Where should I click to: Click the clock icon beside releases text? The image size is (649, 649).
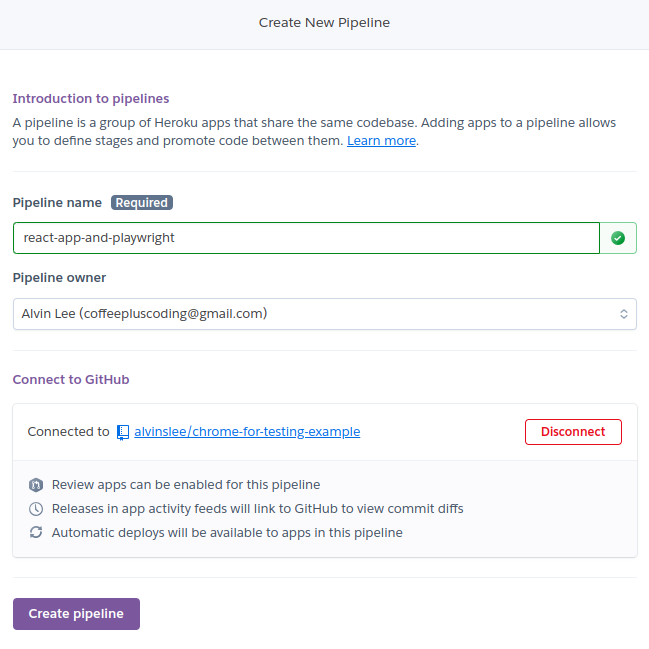[36, 509]
